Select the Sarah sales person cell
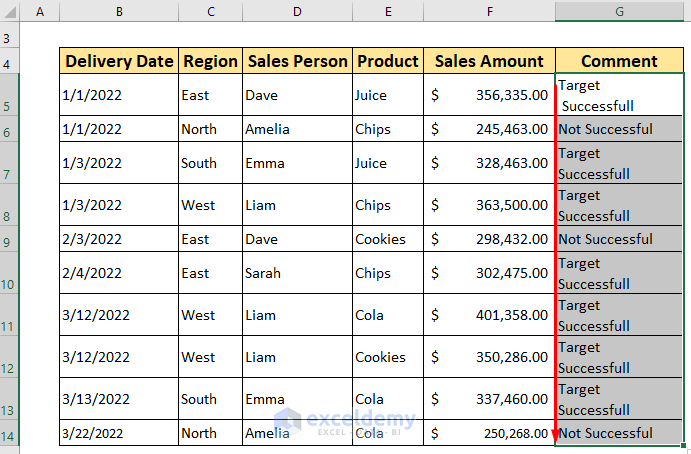 coord(296,273)
